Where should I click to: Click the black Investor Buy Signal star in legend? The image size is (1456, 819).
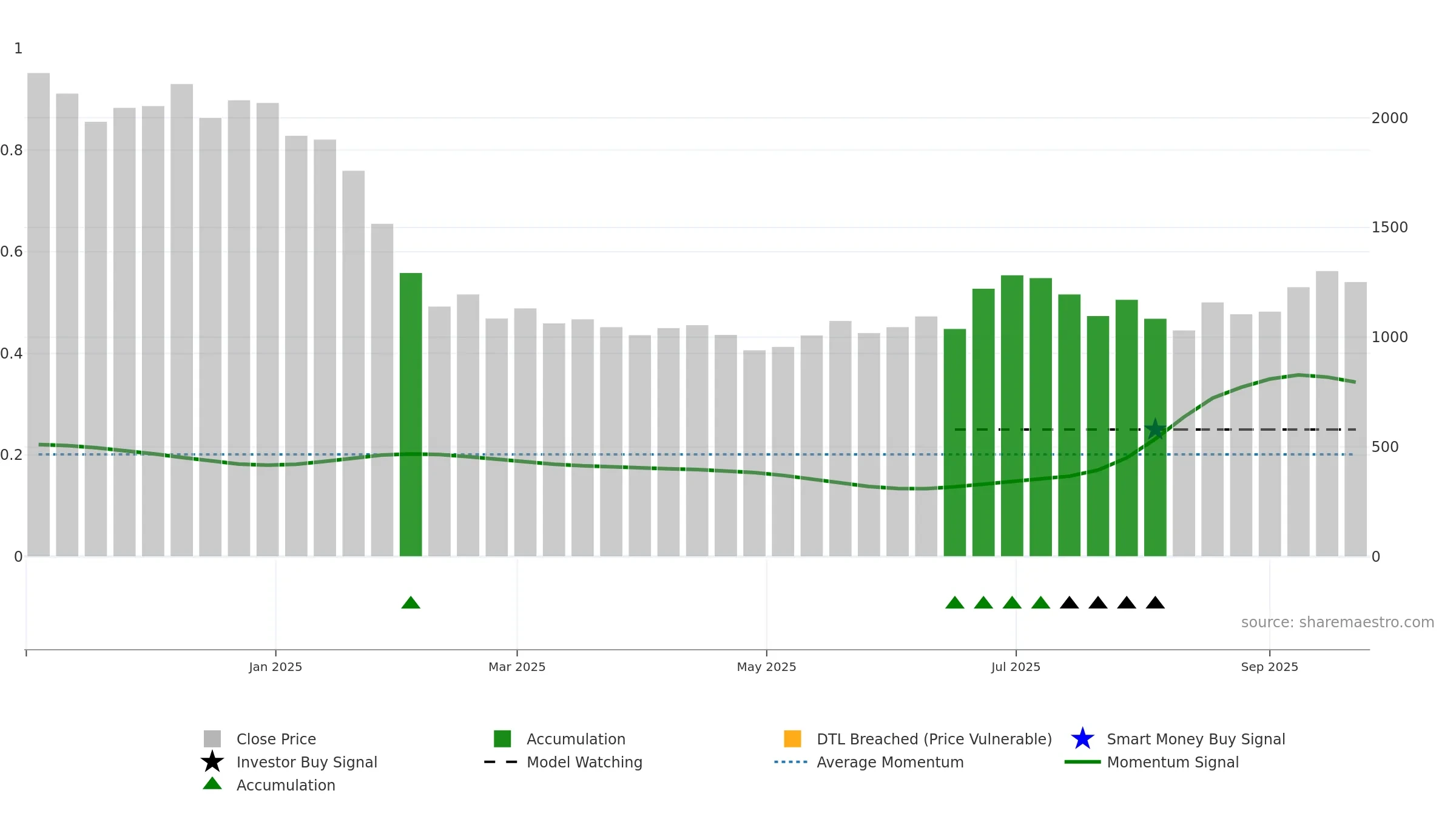click(212, 761)
